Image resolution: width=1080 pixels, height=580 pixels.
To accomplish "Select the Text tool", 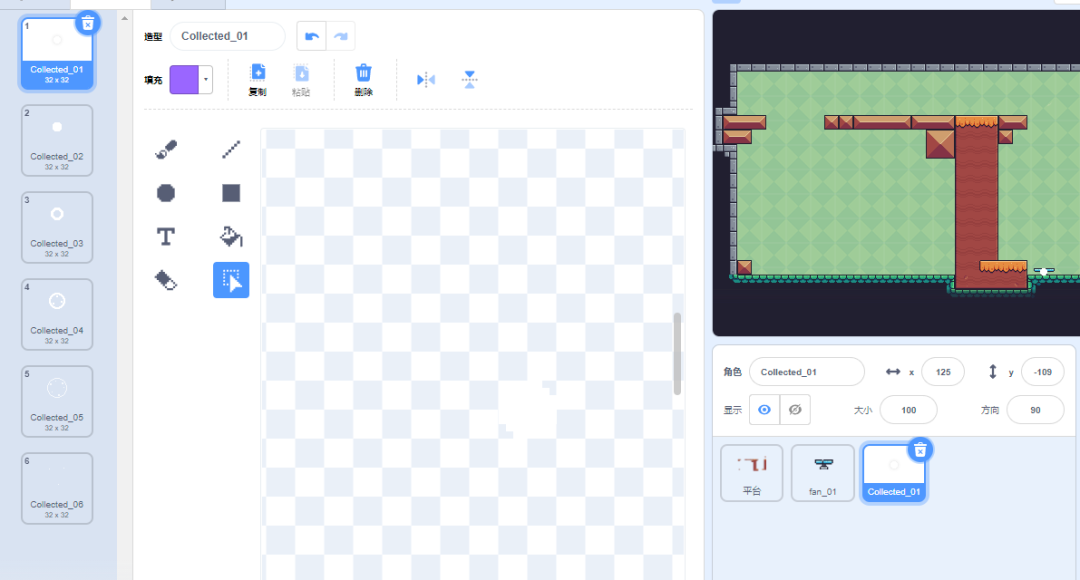I will coord(166,236).
